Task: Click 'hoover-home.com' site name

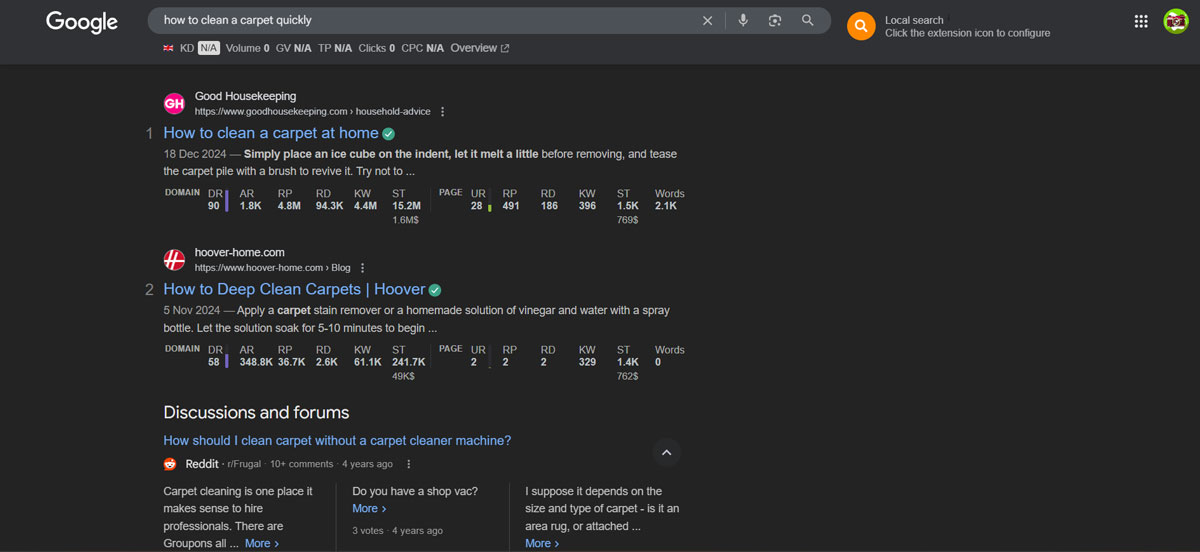Action: click(x=240, y=253)
